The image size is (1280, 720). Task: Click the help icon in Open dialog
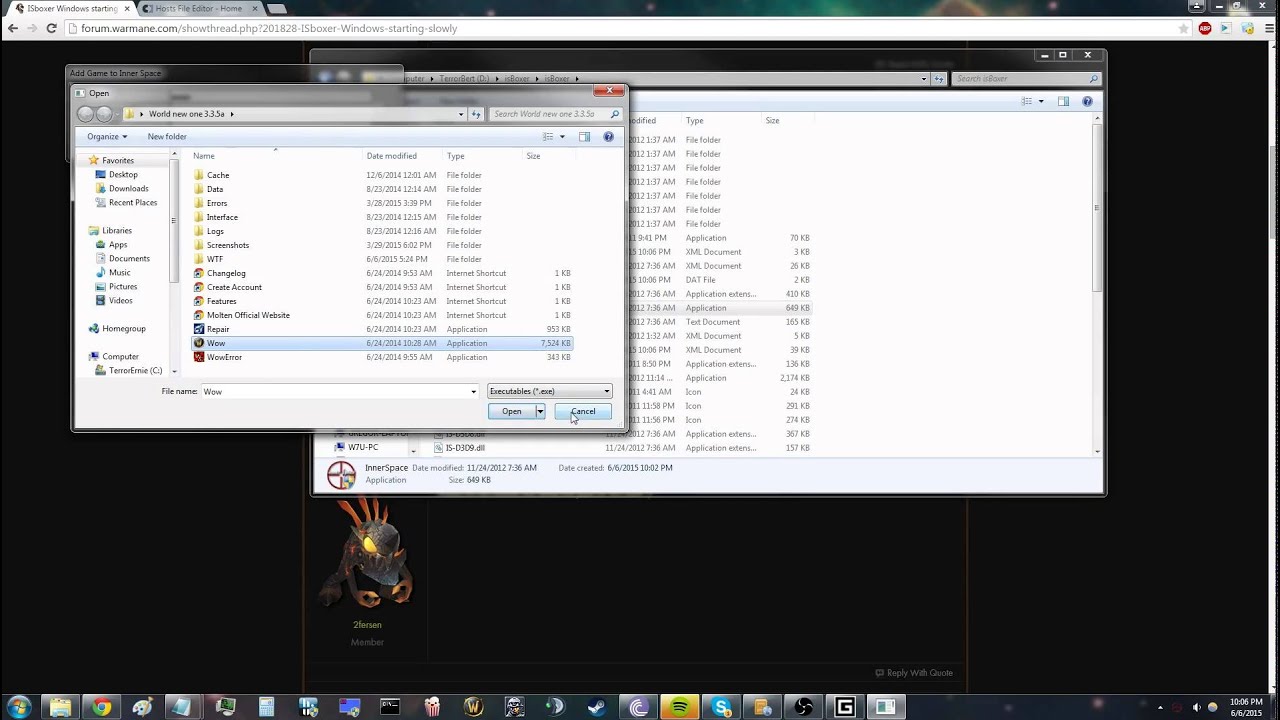tap(608, 137)
